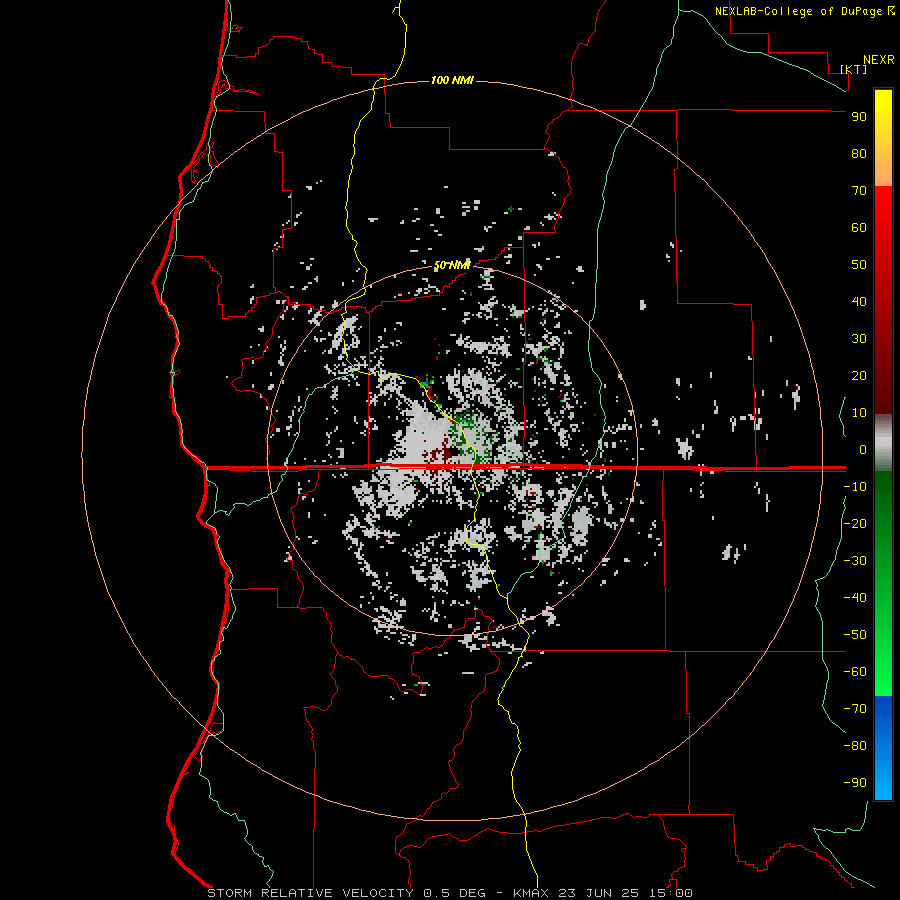Click the "-70" scale value

pyautogui.click(x=855, y=709)
